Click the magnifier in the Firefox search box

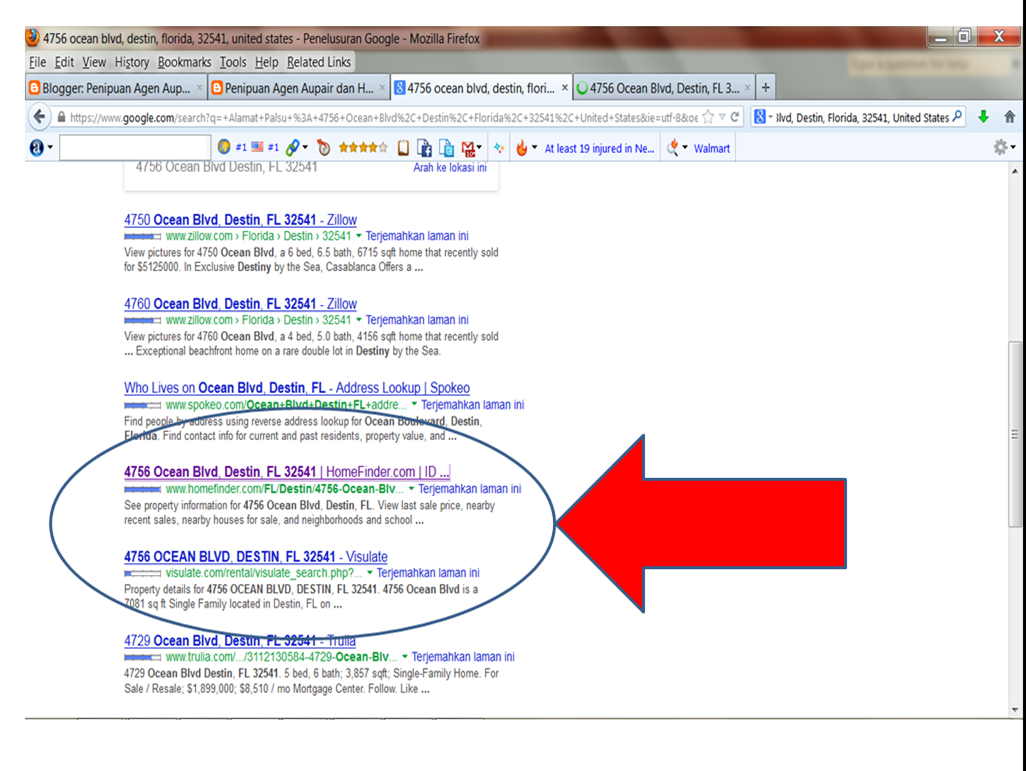coord(957,117)
